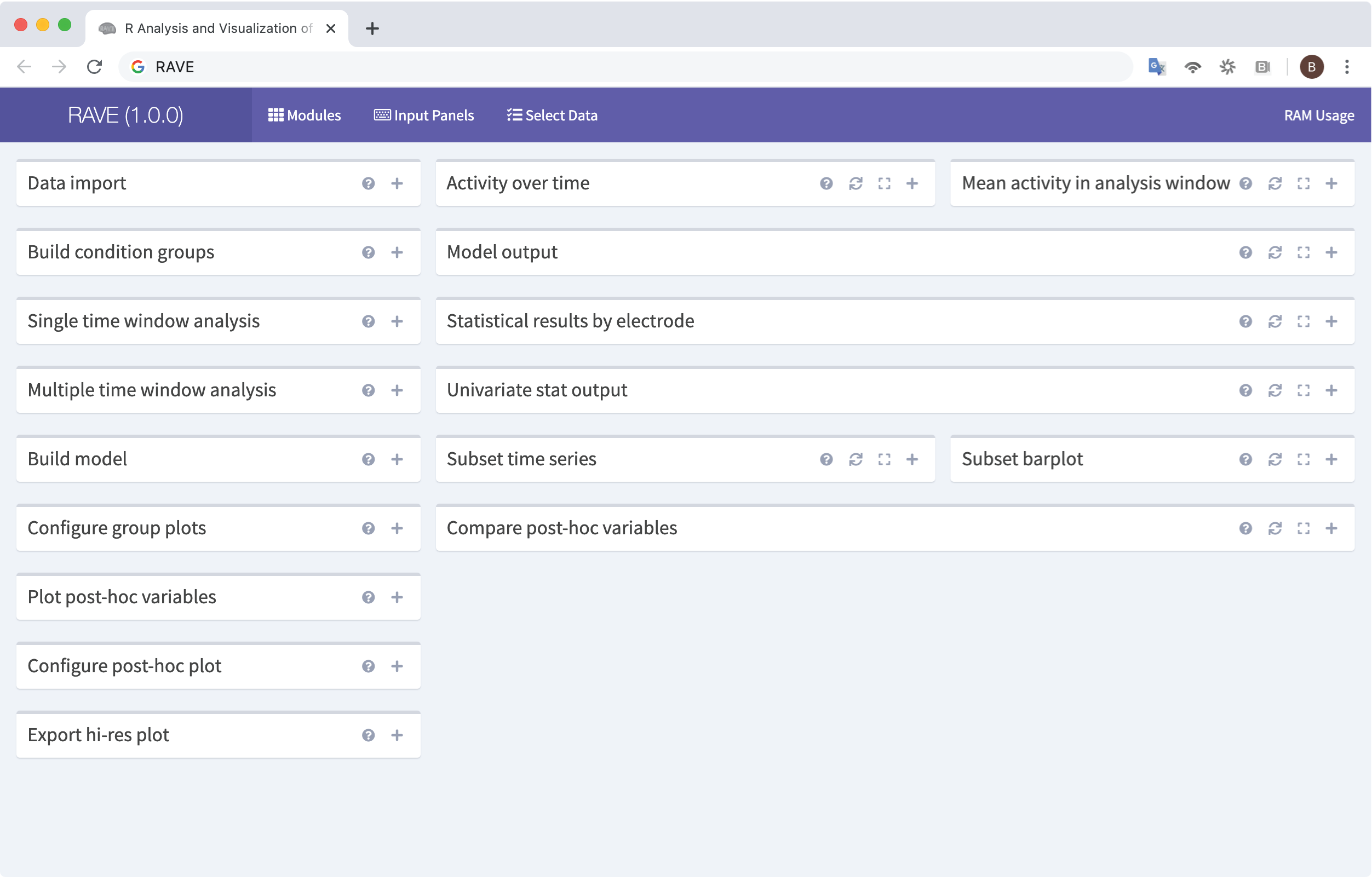Maximize the Model output panel fullscreen
1372x877 pixels.
coord(1303,252)
